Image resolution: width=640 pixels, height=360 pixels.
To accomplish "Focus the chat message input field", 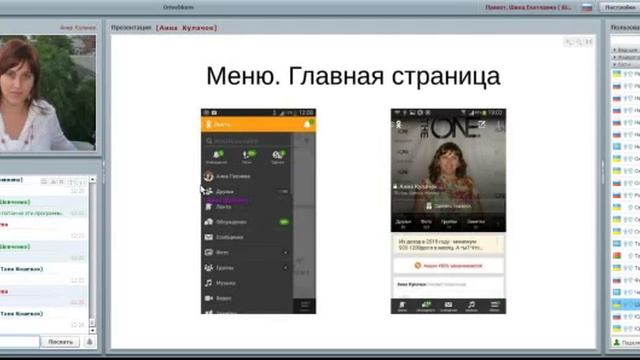I will (x=19, y=342).
